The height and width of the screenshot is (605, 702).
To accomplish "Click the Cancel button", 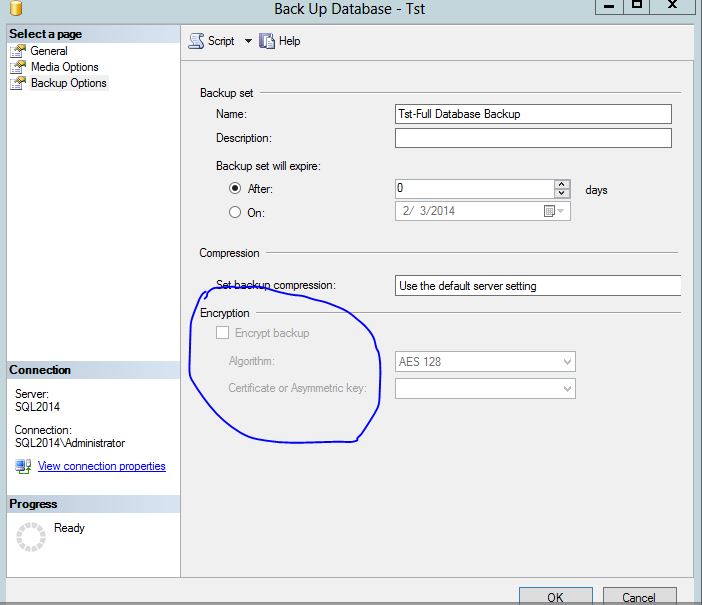I will [x=638, y=596].
